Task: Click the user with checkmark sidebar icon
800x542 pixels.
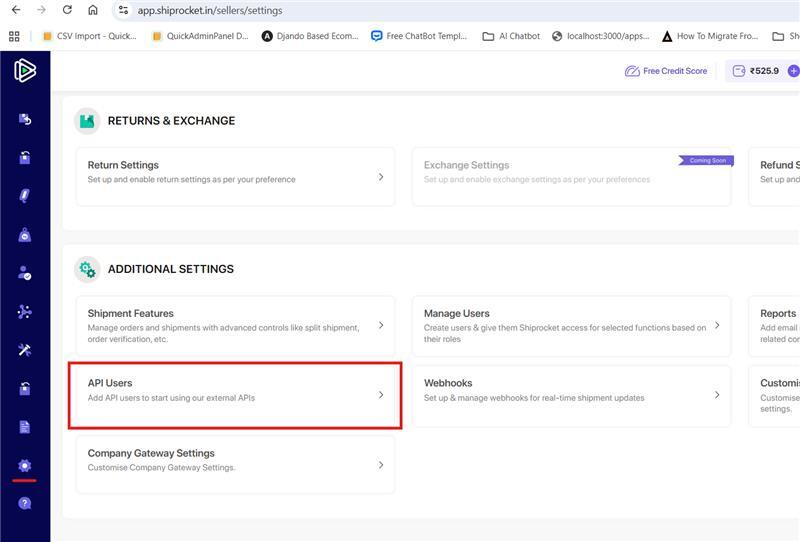Action: click(25, 273)
